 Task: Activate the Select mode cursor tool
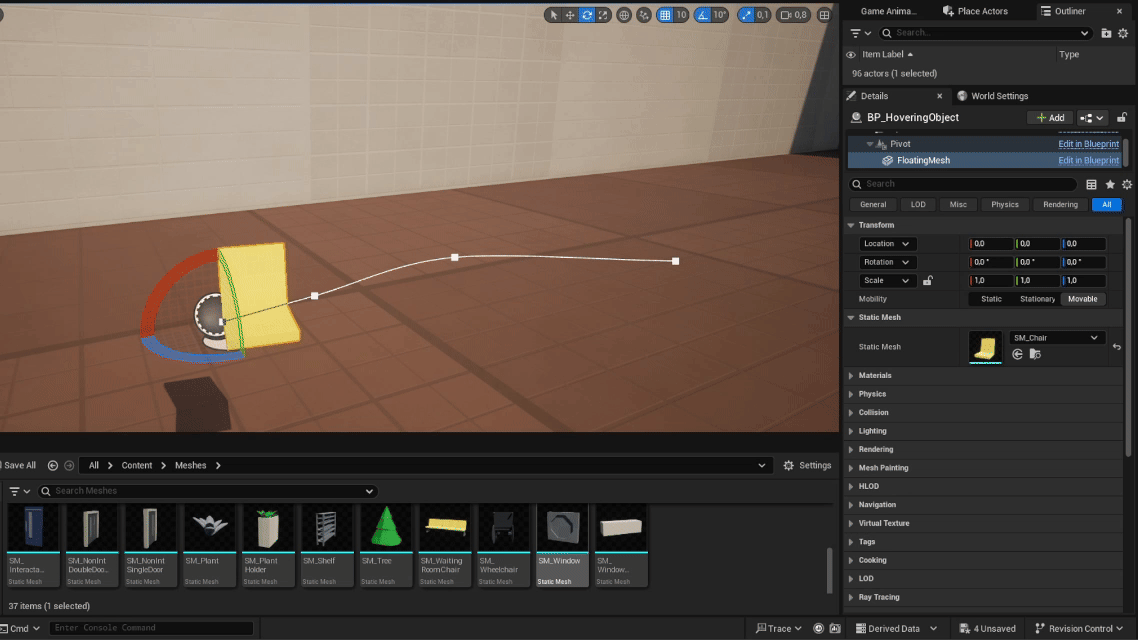tap(553, 15)
